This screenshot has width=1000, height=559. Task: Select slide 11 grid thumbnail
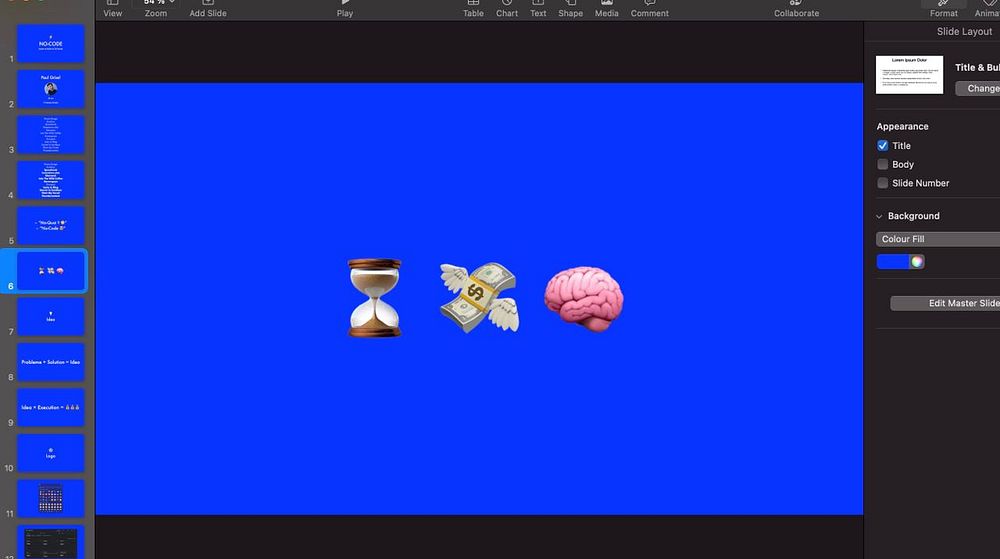[50, 498]
